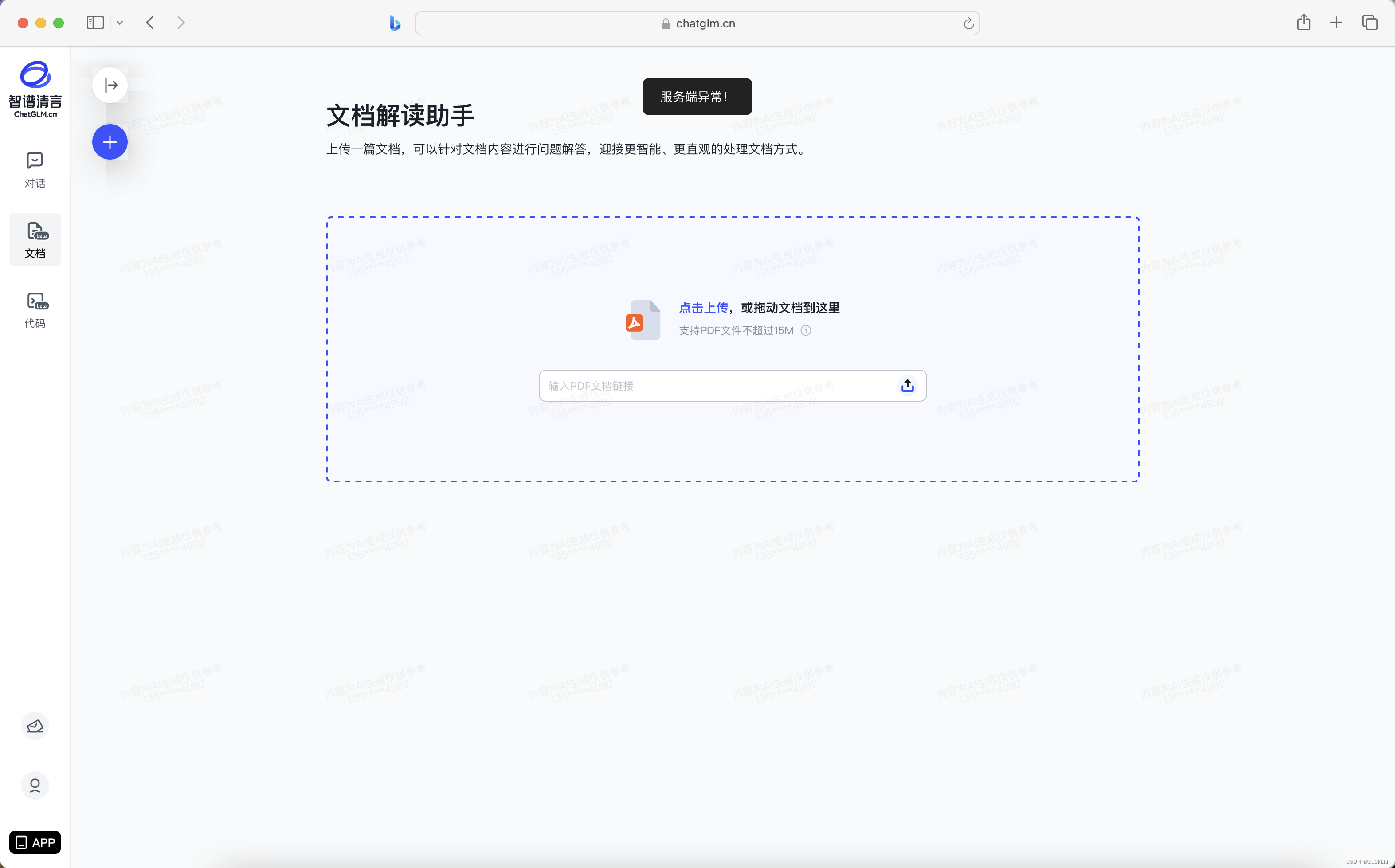Toggle Safari sidebar button
Image resolution: width=1395 pixels, height=868 pixels.
click(x=95, y=23)
